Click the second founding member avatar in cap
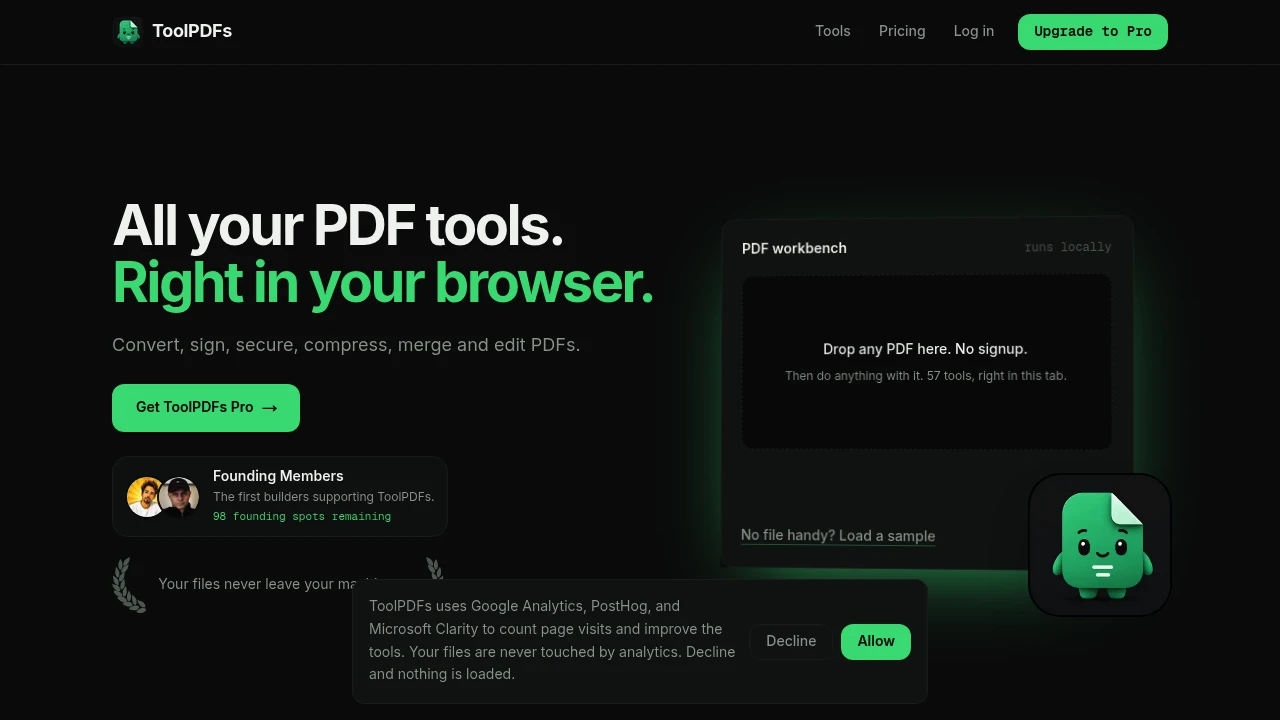The image size is (1280, 720). [x=179, y=497]
